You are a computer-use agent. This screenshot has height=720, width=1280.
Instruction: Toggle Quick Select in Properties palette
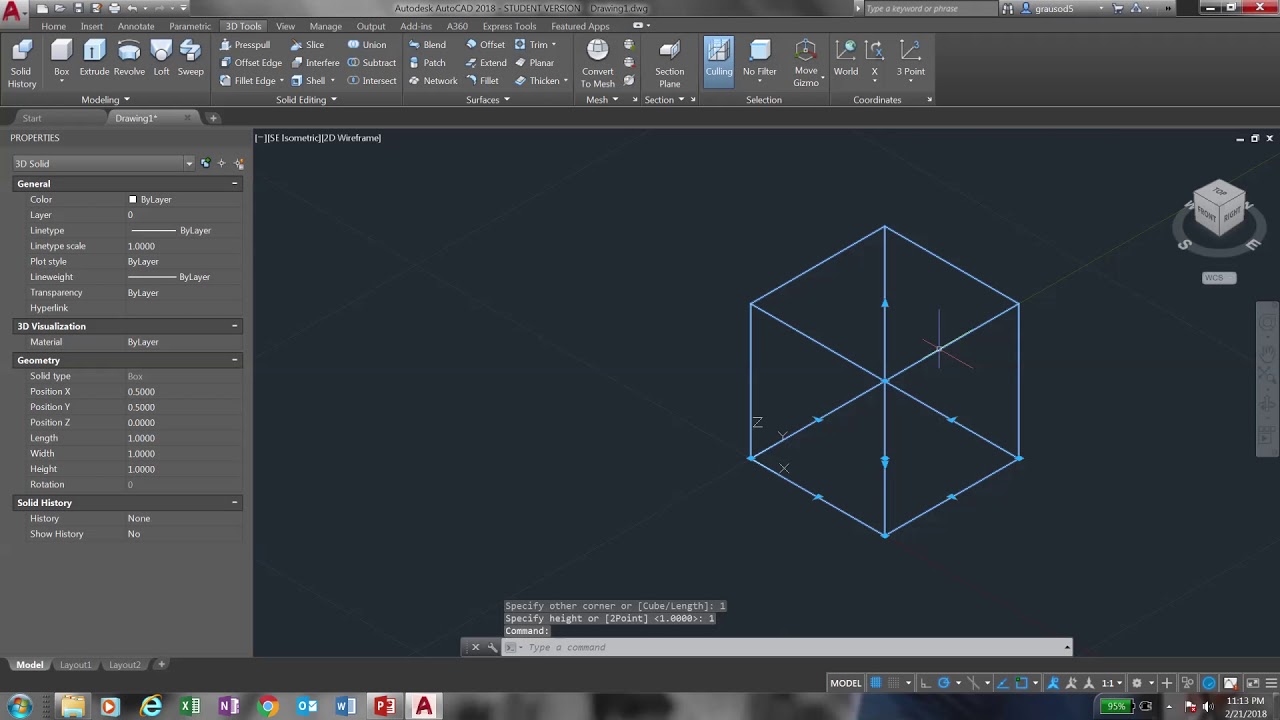point(239,163)
